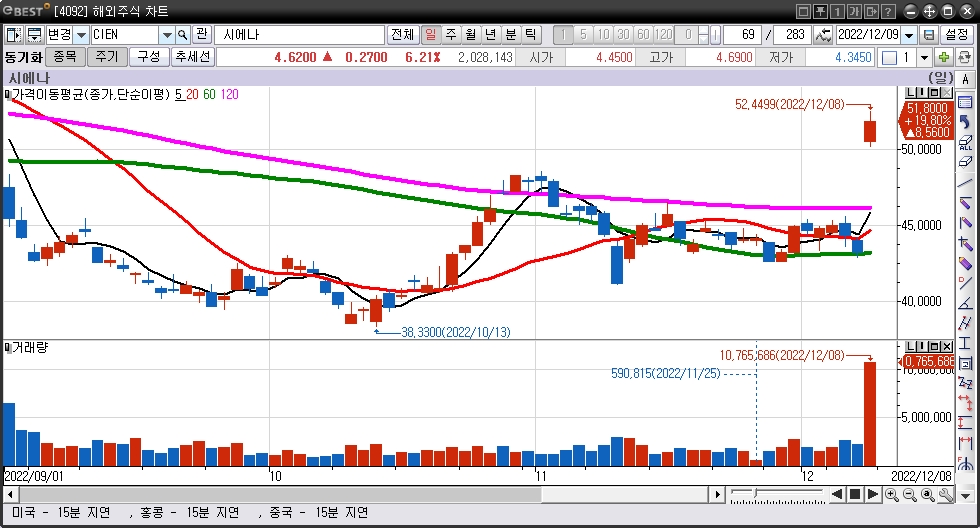980x528 pixels.
Task: Click the 60 moving average legend value
Action: tap(209, 94)
